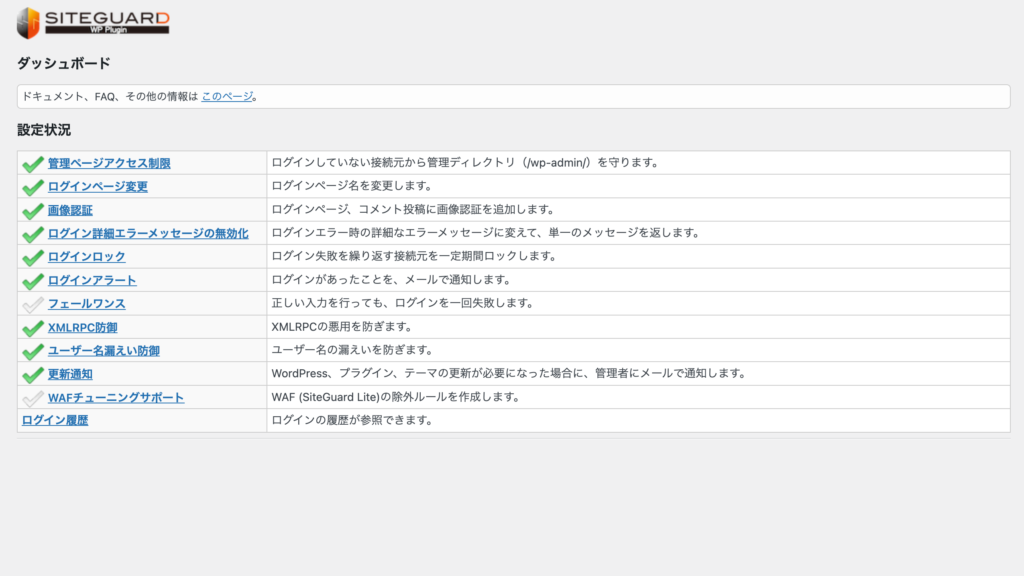Open the フェールワンス settings page

[x=86, y=304]
